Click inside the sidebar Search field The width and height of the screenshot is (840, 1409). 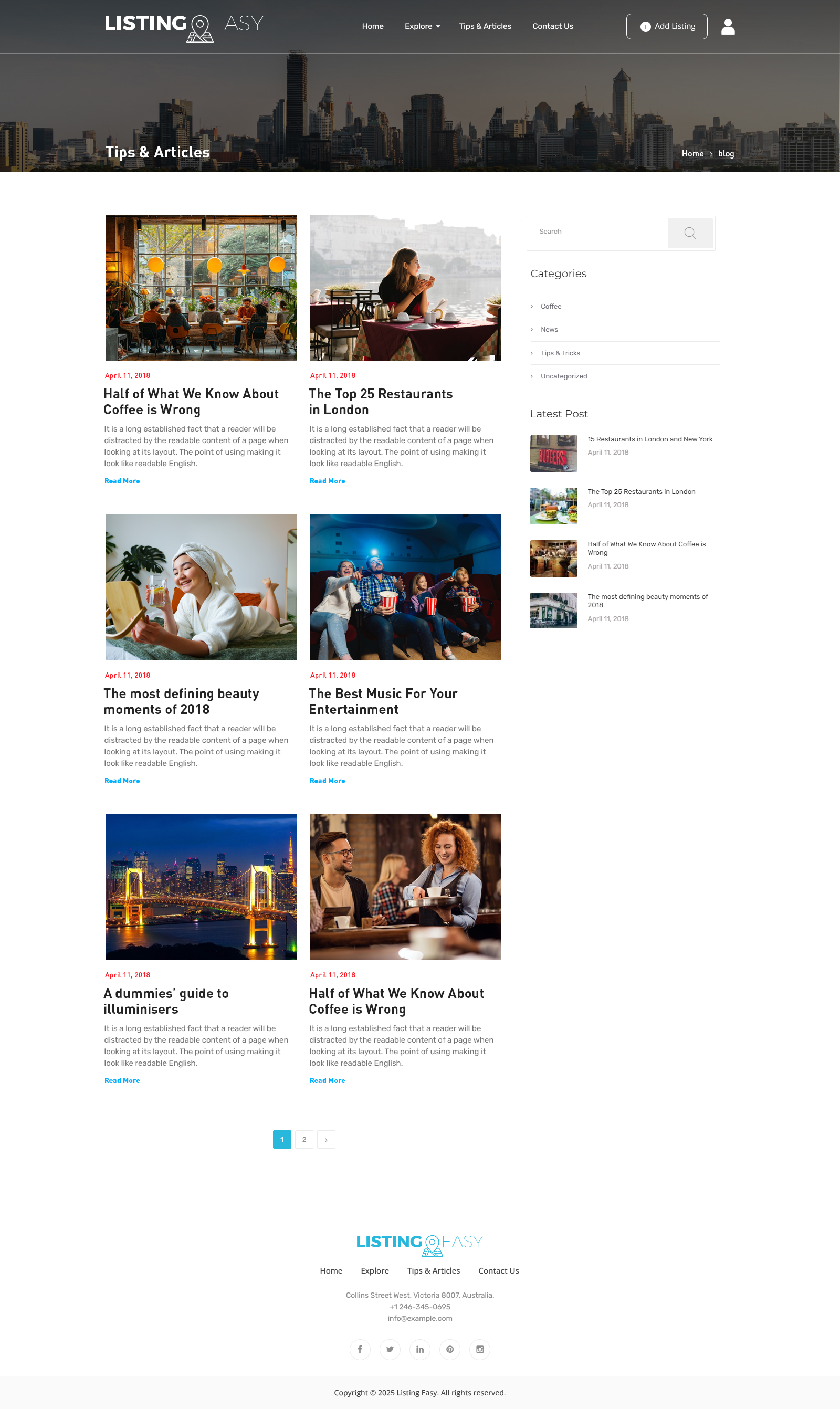point(597,232)
